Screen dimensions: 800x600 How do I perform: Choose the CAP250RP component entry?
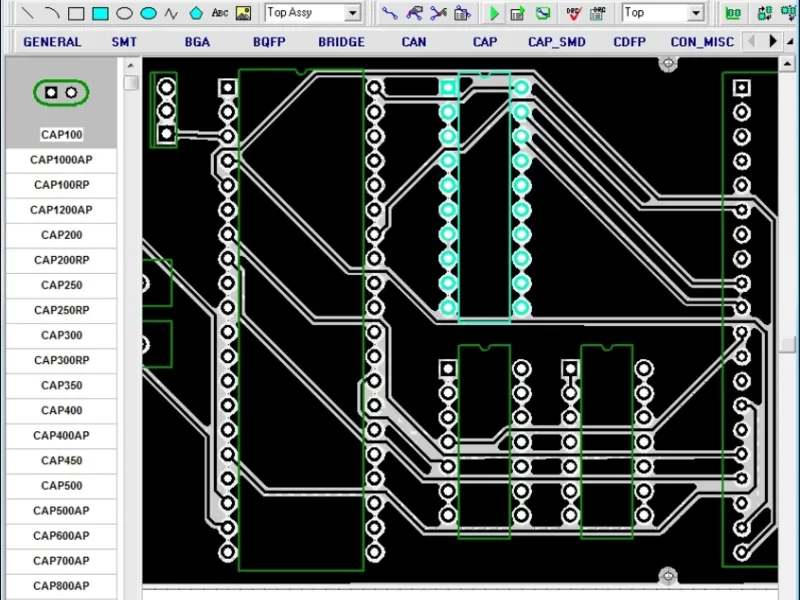[61, 310]
